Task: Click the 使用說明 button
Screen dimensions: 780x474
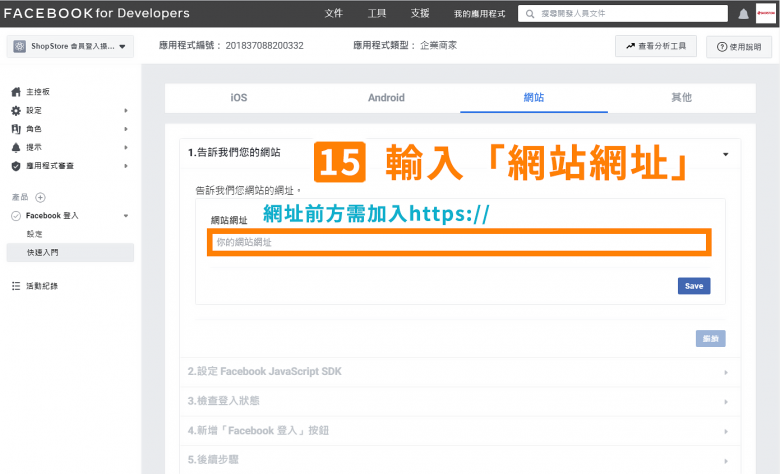Action: point(739,47)
